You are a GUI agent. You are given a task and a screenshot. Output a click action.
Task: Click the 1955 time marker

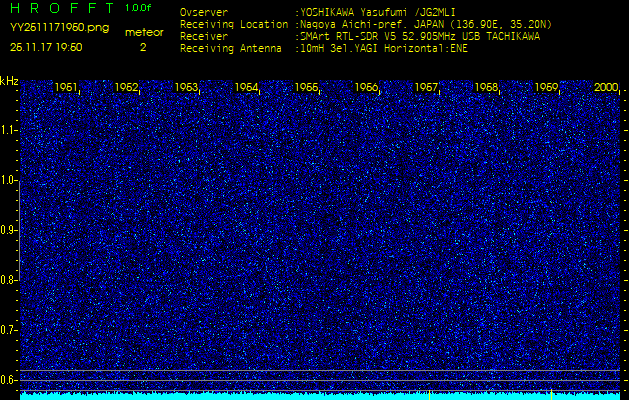(x=307, y=88)
